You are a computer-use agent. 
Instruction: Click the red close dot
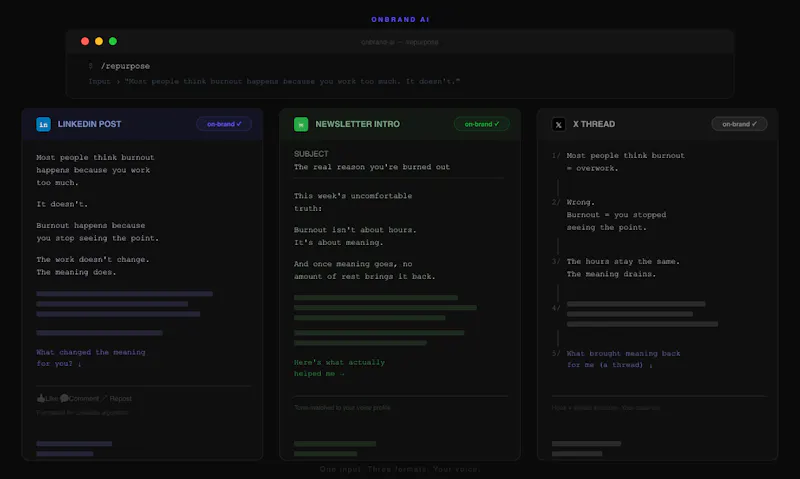[x=85, y=41]
